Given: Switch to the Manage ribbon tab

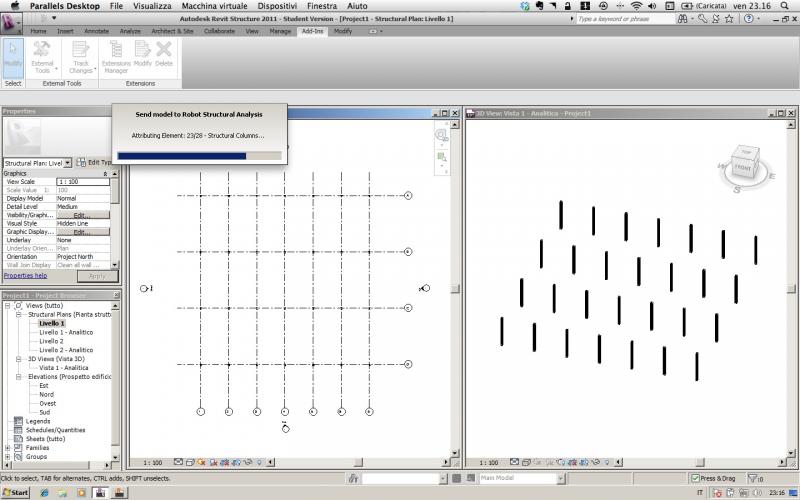Looking at the screenshot, I should pos(280,31).
